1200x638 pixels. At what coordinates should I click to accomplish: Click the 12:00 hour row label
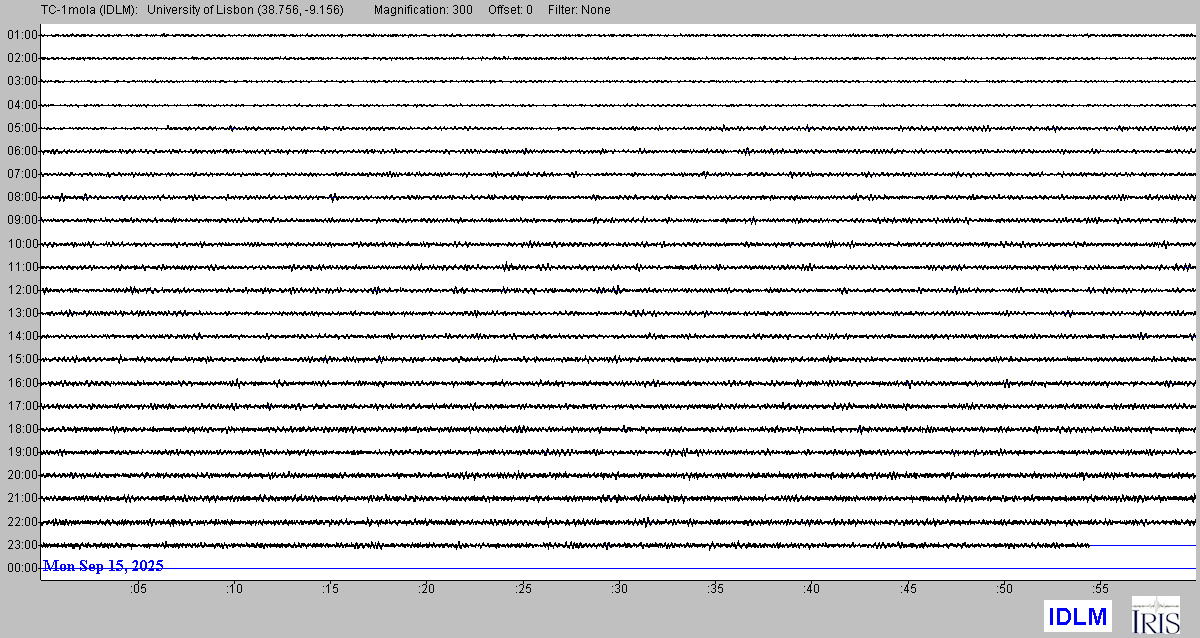[x=21, y=290]
